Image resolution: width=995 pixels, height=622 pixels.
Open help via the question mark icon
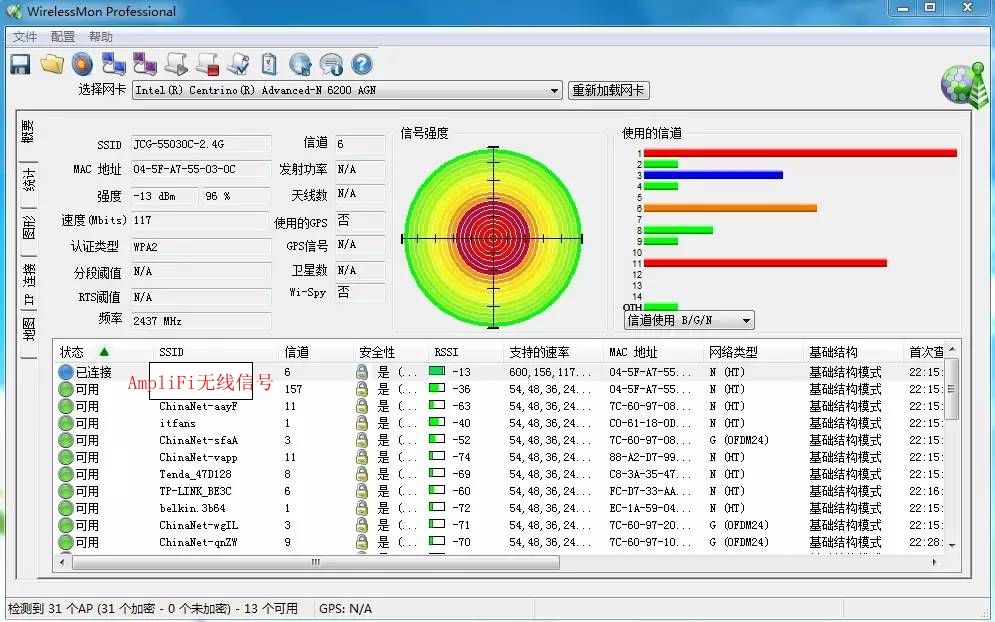(x=361, y=63)
